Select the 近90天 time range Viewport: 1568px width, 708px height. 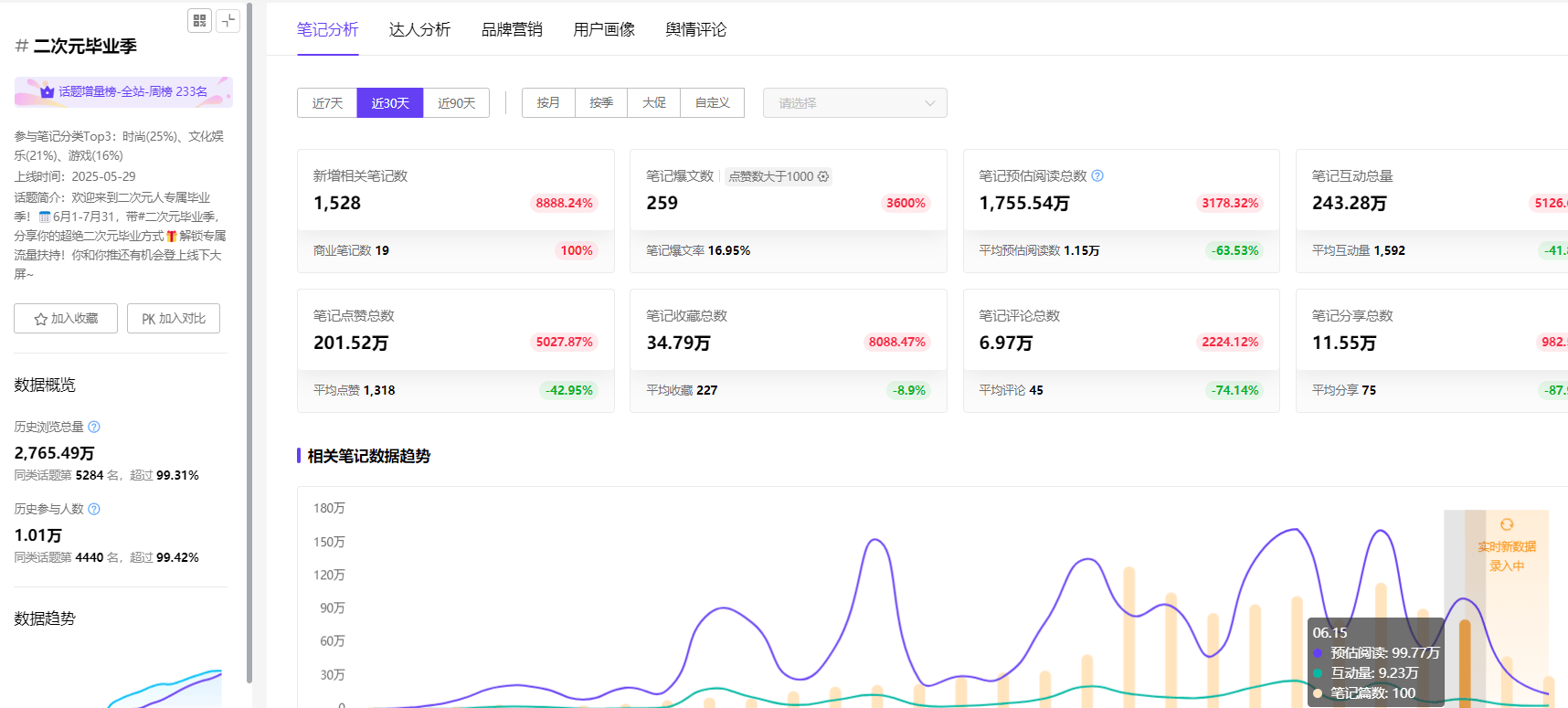(x=456, y=103)
